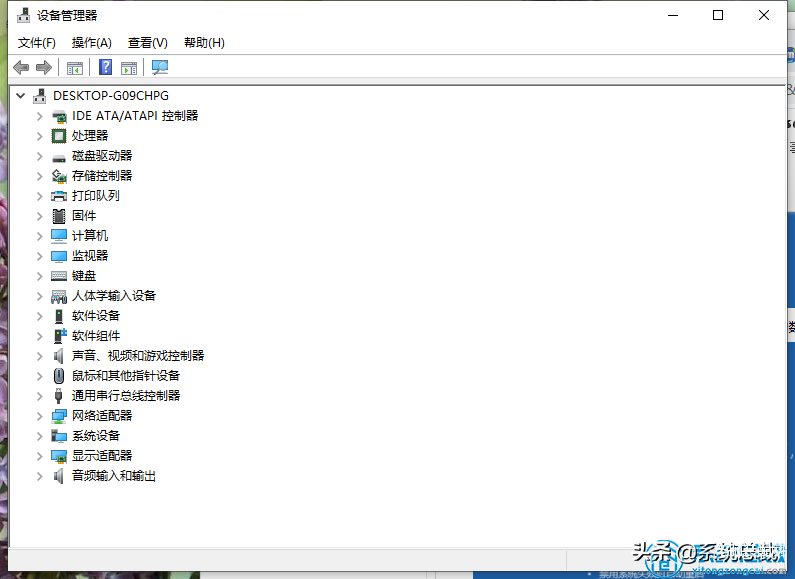Minimize the 设备管理器 window
The height and width of the screenshot is (579, 795).
pos(673,15)
